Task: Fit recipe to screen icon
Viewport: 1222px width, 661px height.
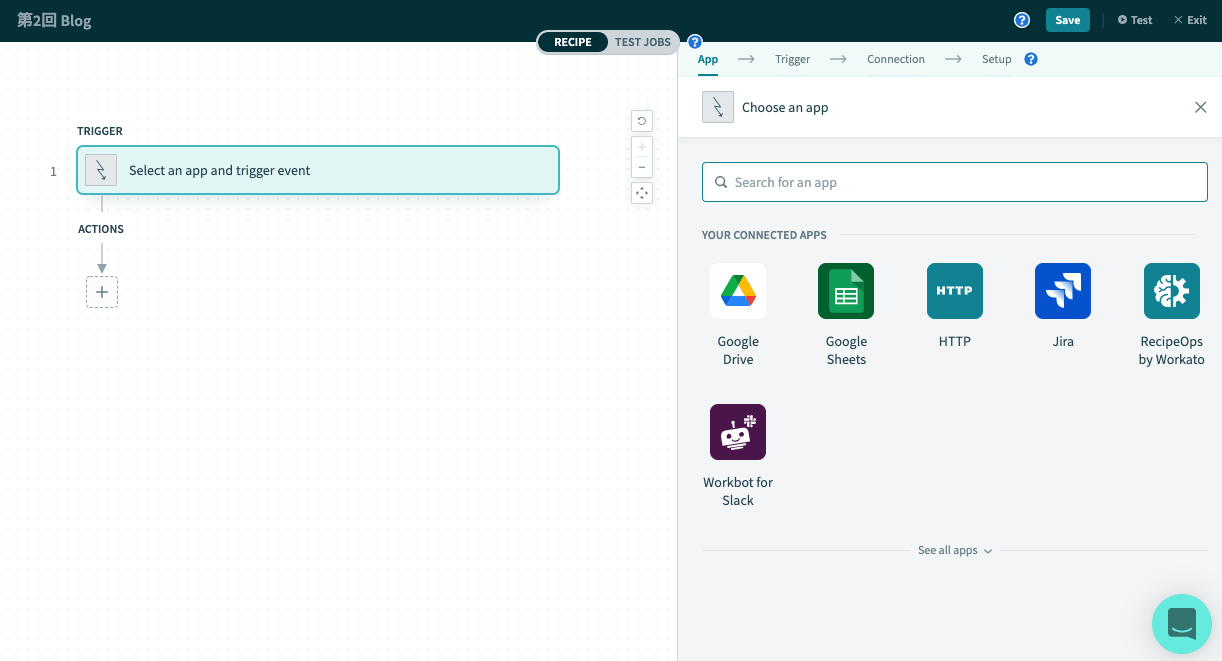Action: tap(642, 193)
